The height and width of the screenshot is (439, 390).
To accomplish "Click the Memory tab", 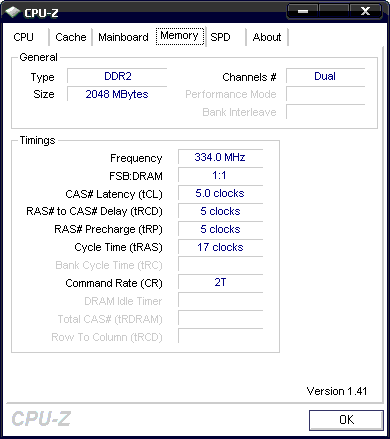I will [x=180, y=36].
